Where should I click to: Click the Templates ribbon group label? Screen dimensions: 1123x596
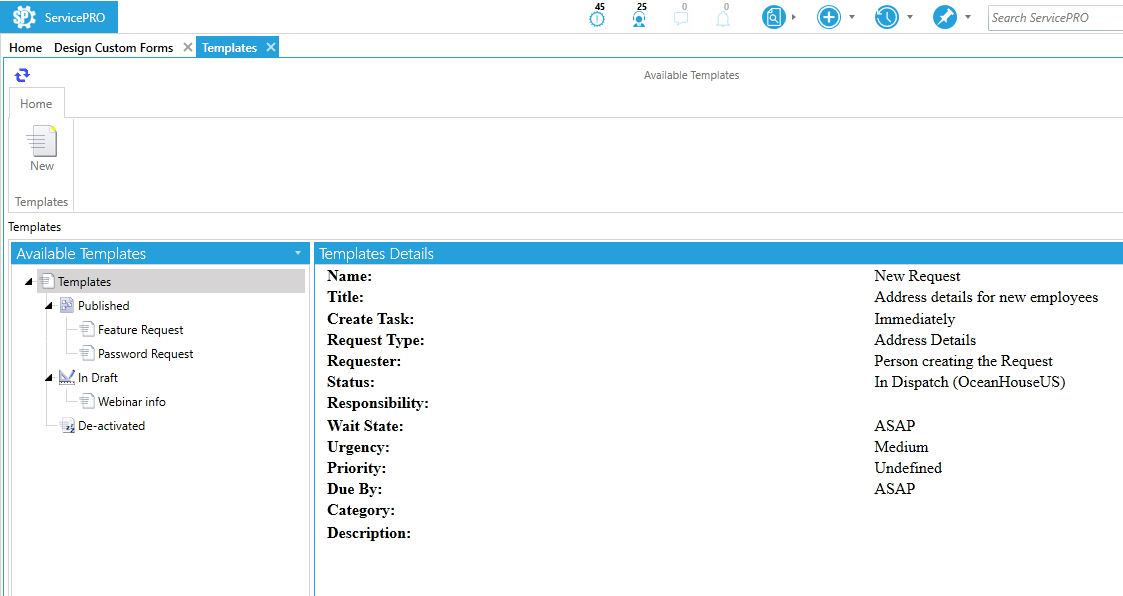(x=42, y=202)
